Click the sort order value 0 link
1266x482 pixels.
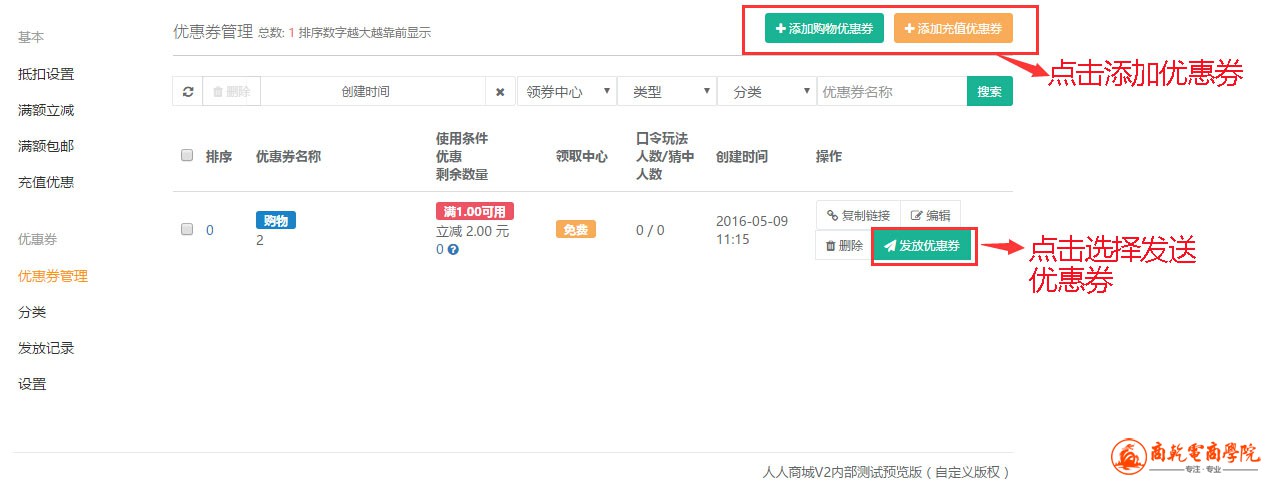[210, 230]
